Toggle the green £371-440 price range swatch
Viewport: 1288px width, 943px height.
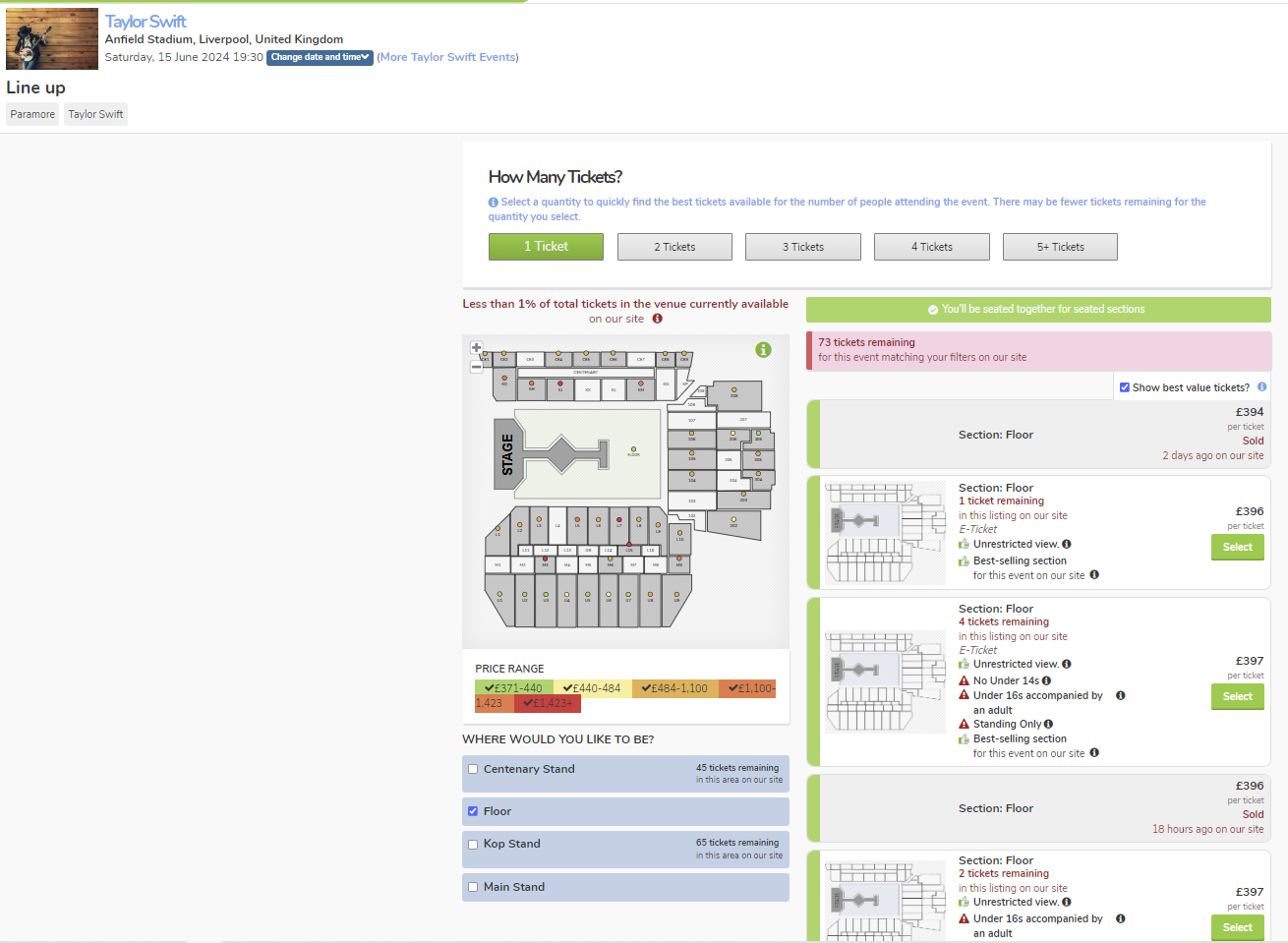pyautogui.click(x=513, y=688)
